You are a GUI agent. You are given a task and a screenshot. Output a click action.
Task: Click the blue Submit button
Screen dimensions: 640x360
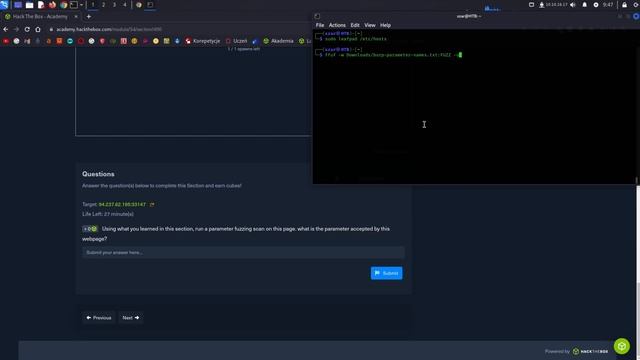click(386, 273)
